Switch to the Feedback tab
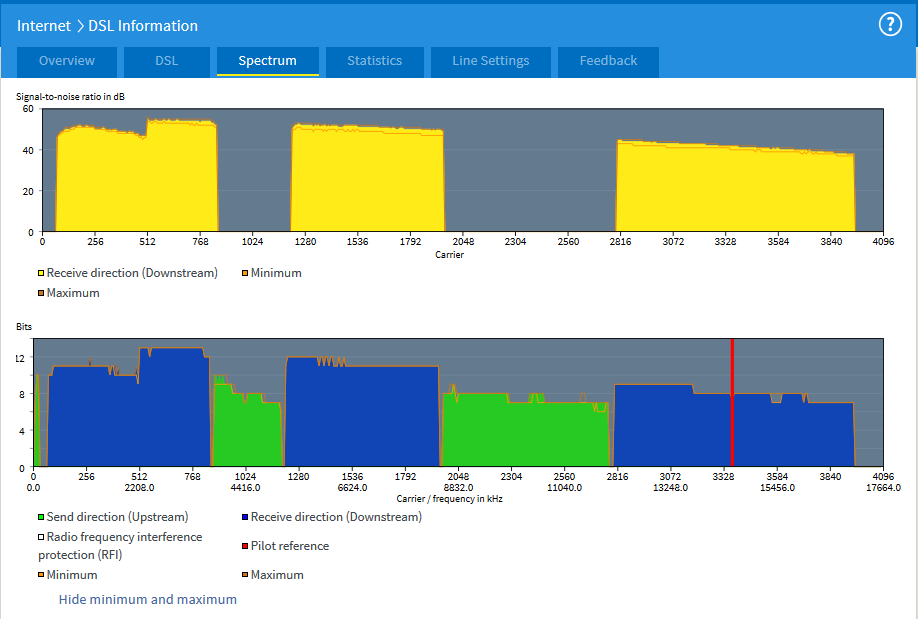918x619 pixels. pyautogui.click(x=608, y=61)
